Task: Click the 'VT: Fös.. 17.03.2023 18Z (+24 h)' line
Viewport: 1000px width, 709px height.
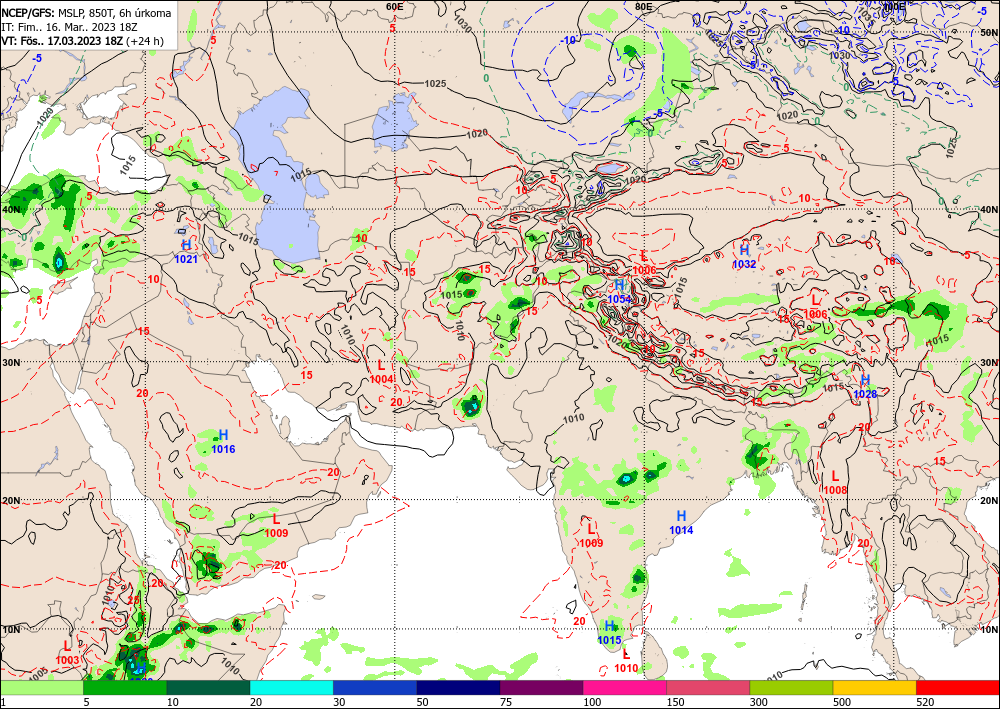Action: point(82,41)
